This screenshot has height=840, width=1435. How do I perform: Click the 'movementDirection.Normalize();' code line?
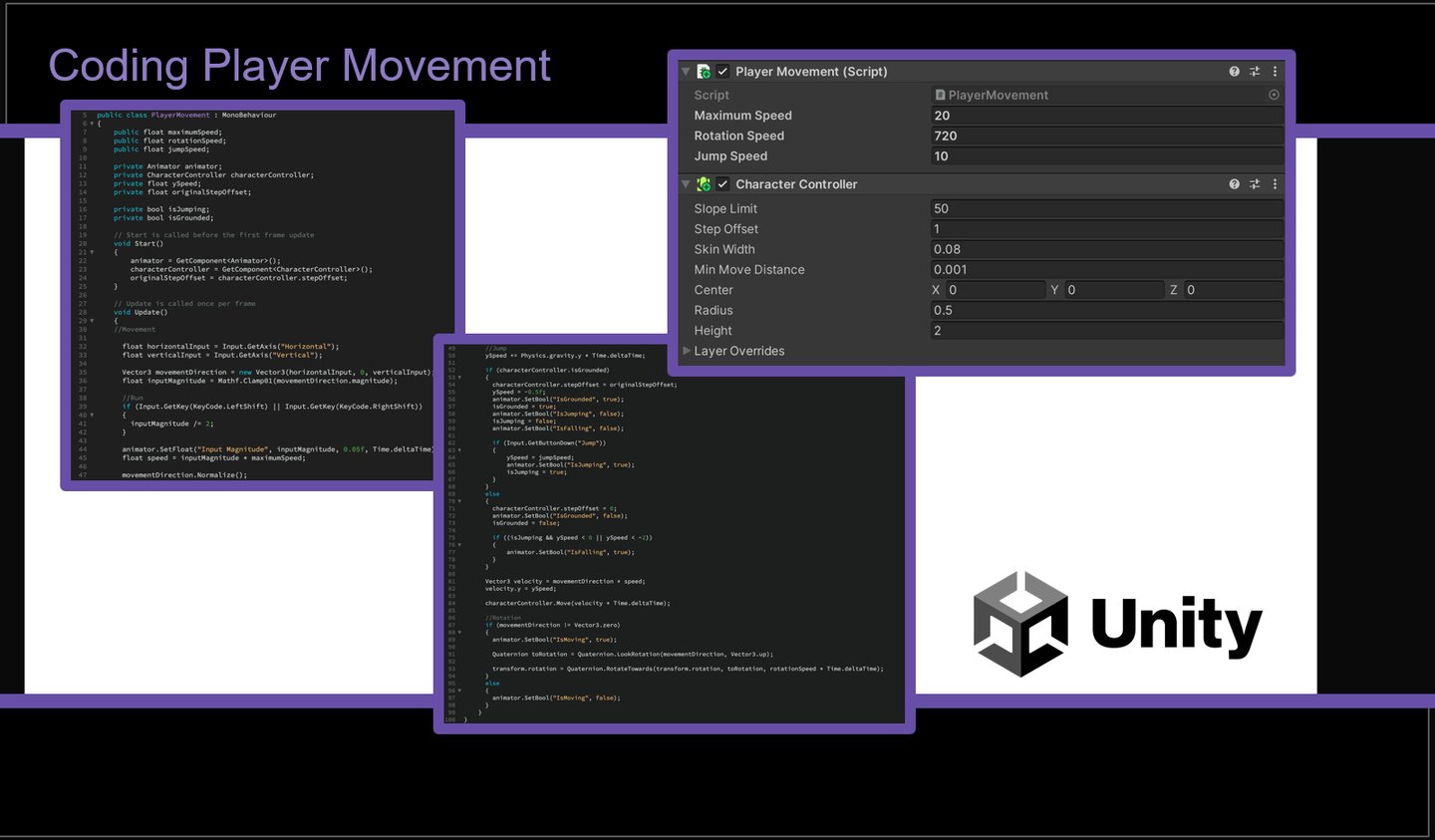point(184,475)
